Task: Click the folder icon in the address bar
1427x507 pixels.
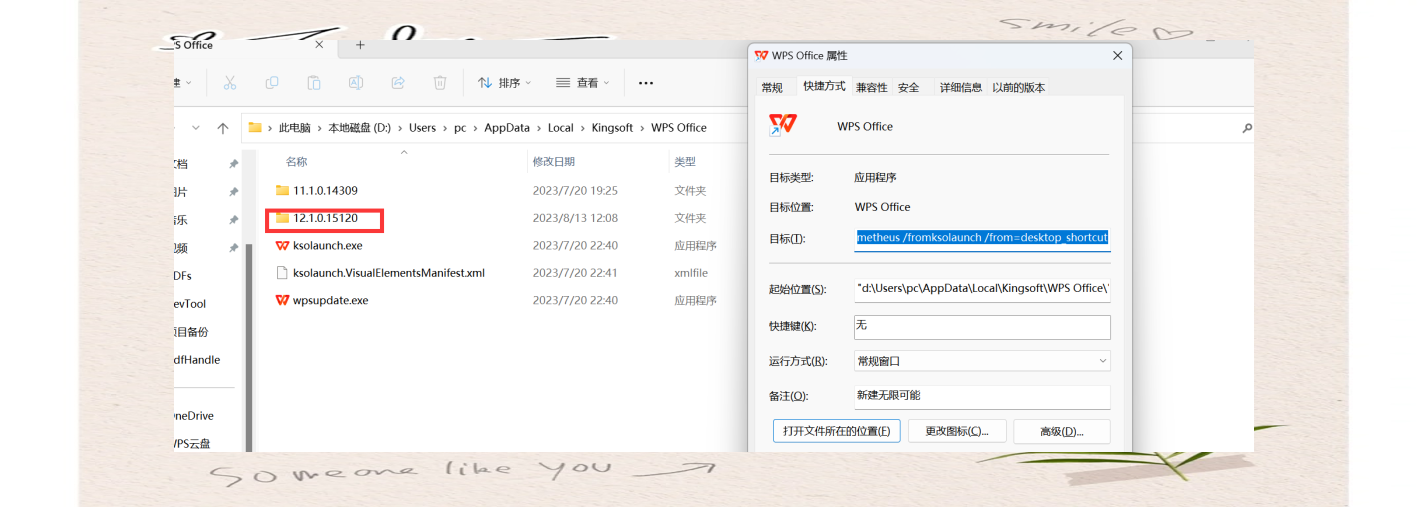Action: 255,127
